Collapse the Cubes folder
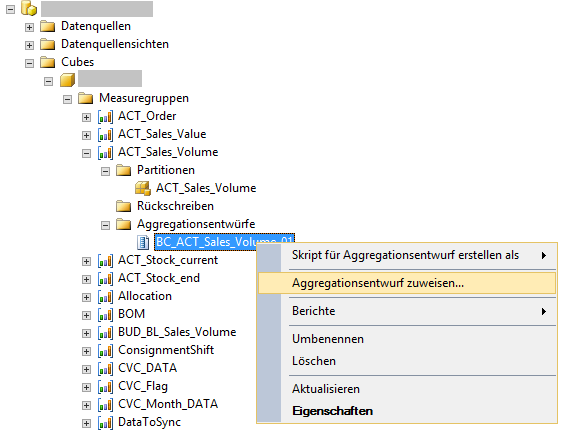The height and width of the screenshot is (432, 569). tap(29, 63)
